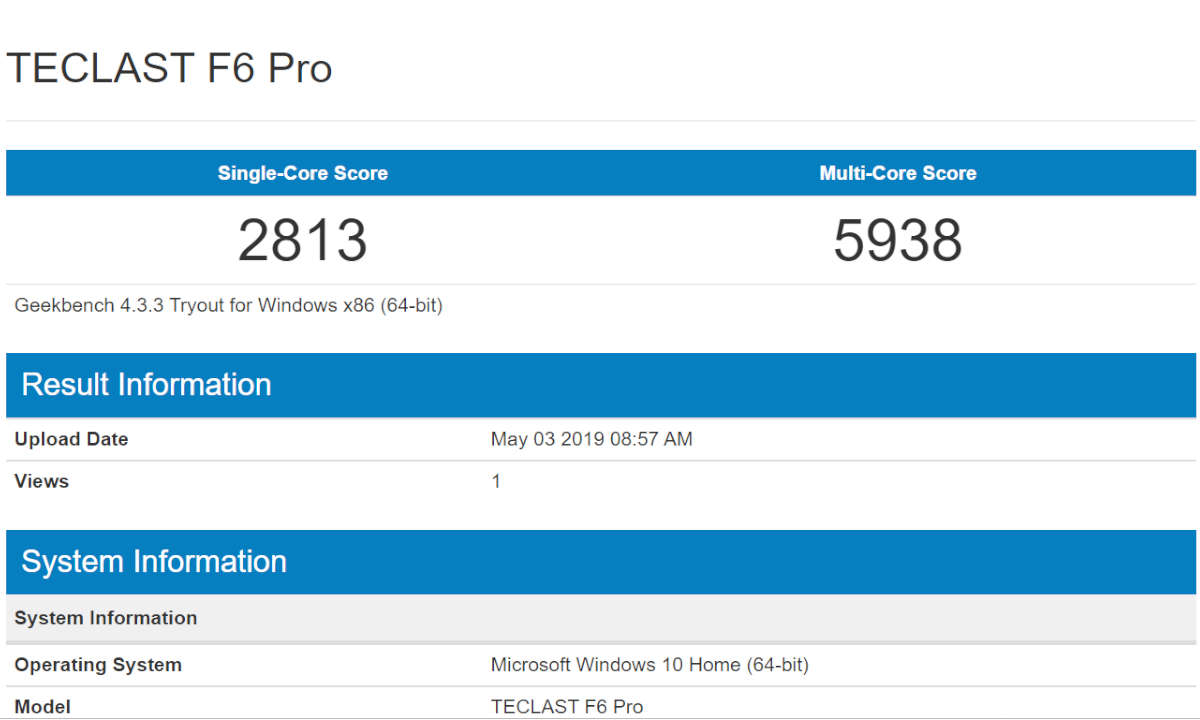The image size is (1200, 720).
Task: Select the Single-Core Score header
Action: (x=303, y=173)
